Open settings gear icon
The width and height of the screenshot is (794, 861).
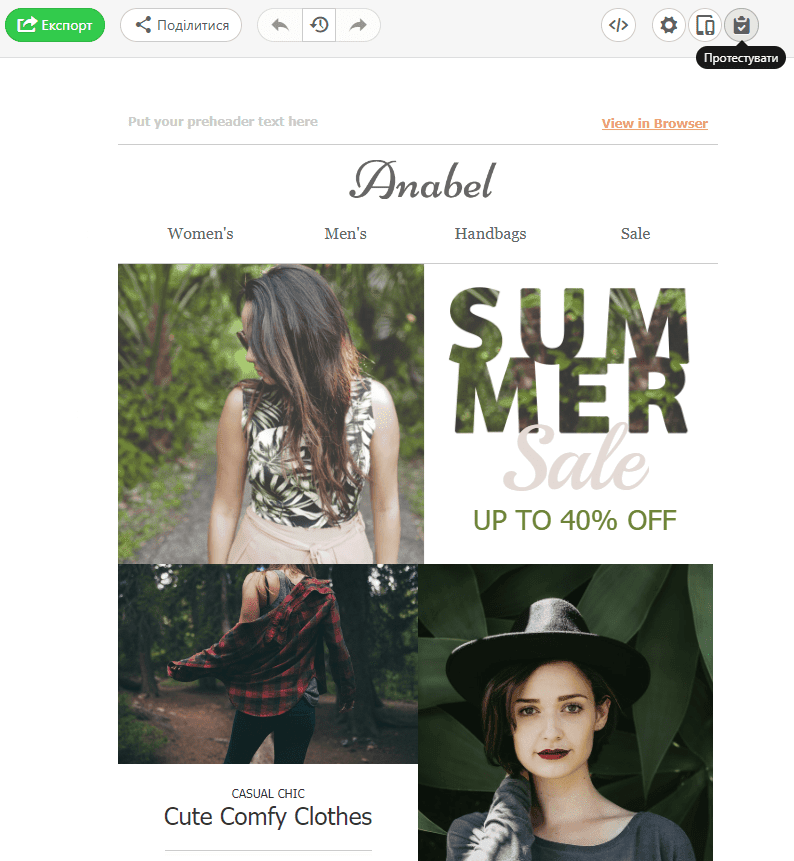tap(668, 25)
